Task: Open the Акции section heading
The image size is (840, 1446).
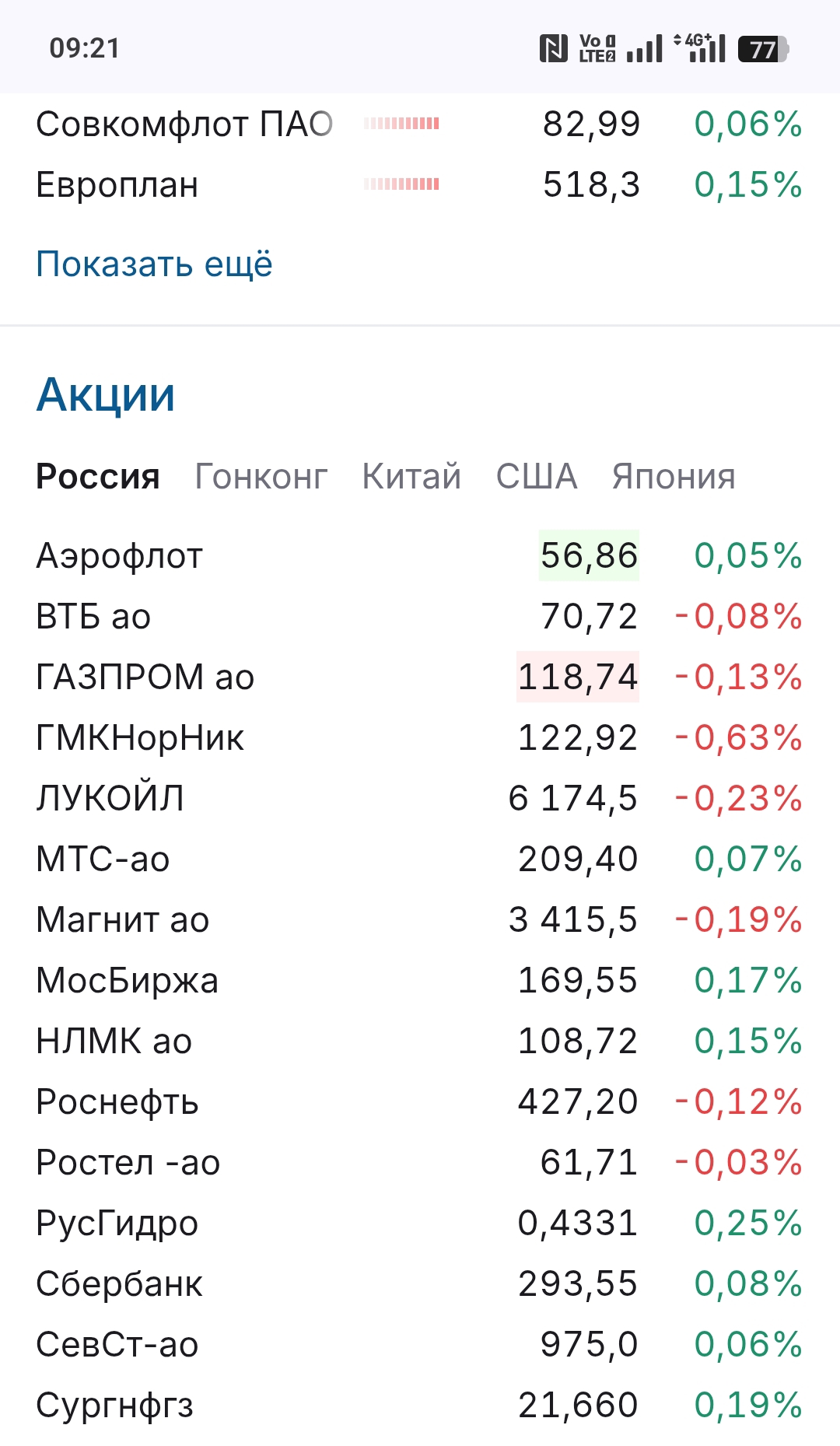Action: pos(106,394)
